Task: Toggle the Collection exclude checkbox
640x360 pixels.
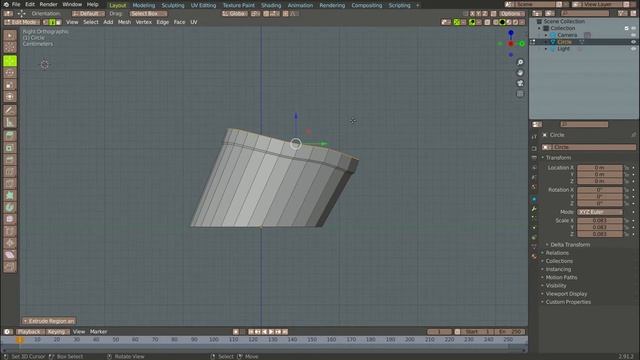Action: point(627,28)
